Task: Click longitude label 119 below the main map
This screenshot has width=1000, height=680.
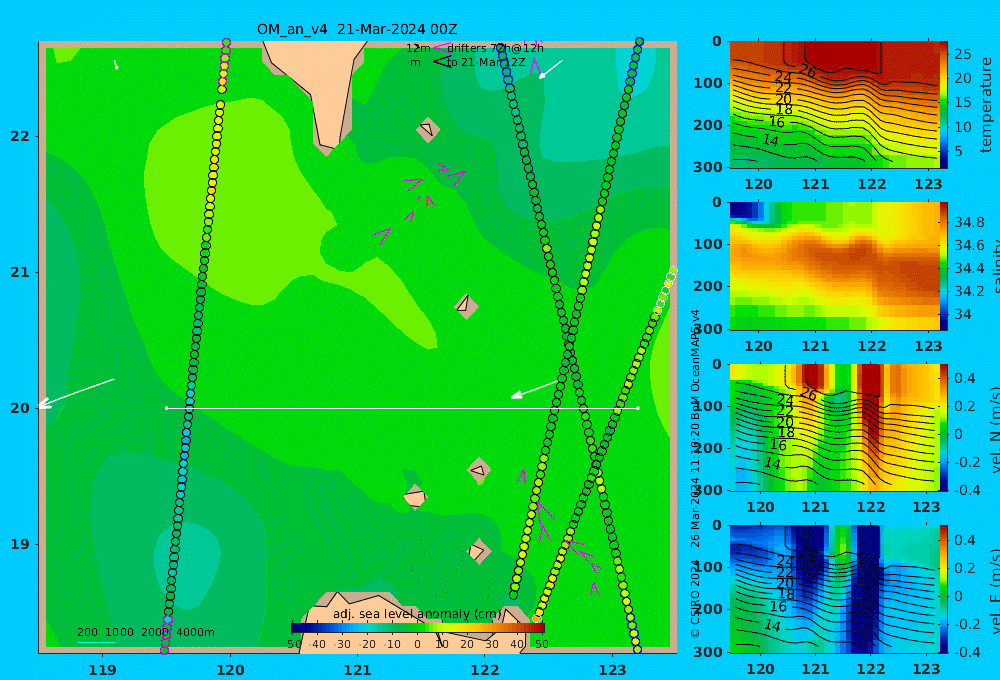Action: [103, 670]
